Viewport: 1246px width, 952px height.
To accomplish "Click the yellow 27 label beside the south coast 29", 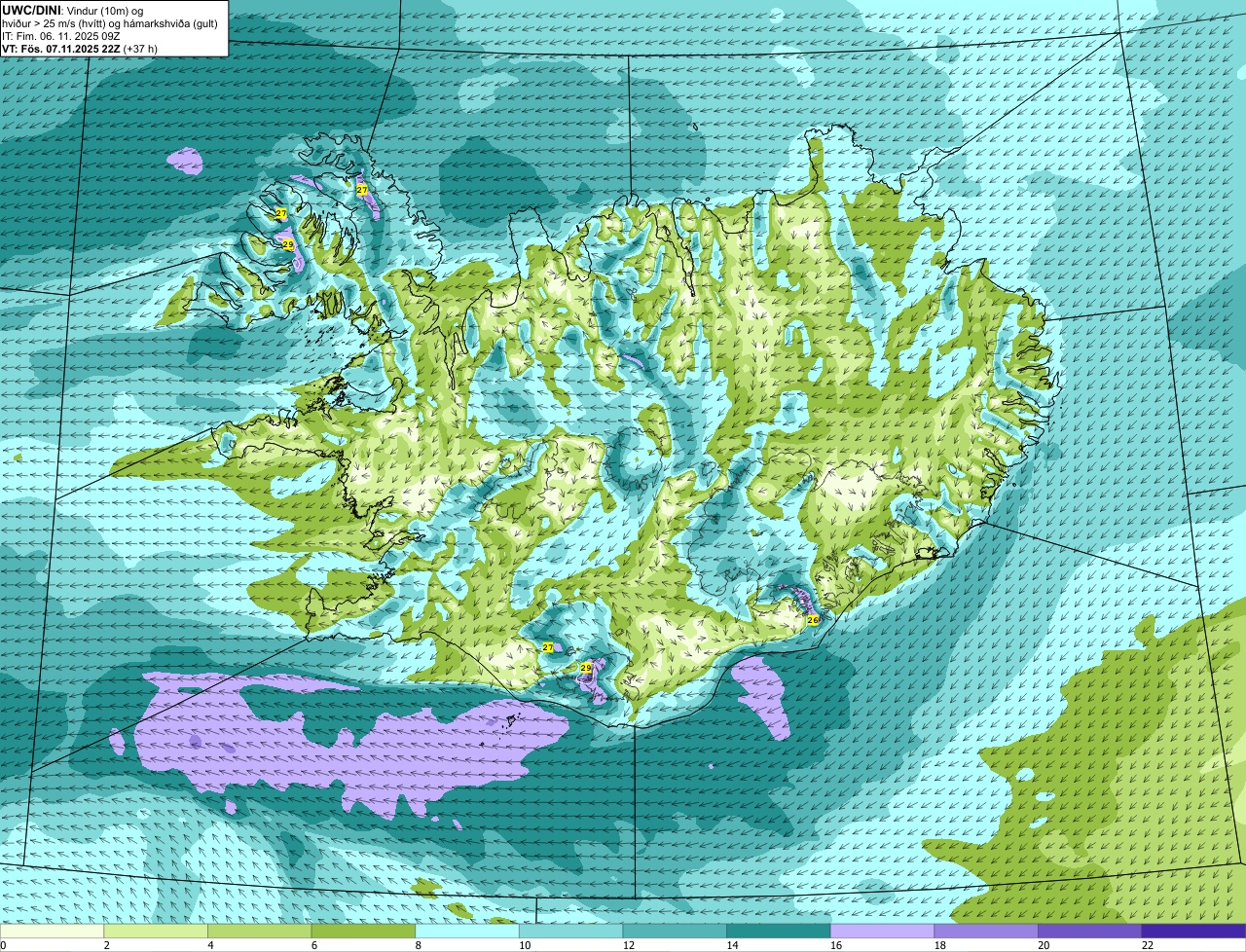I will (547, 647).
